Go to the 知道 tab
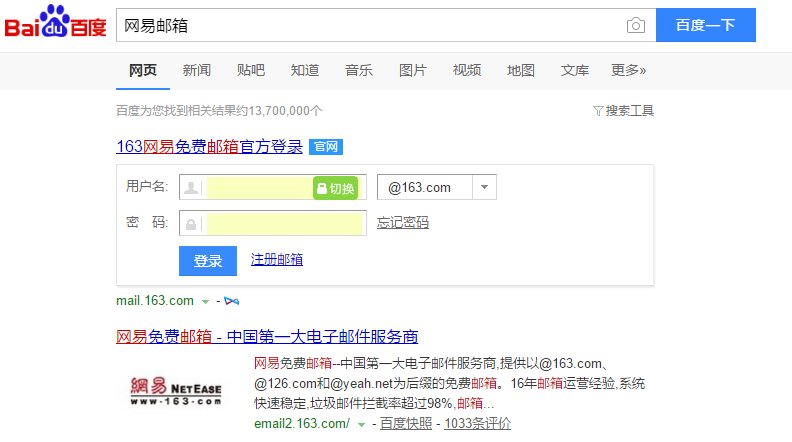 [x=305, y=70]
